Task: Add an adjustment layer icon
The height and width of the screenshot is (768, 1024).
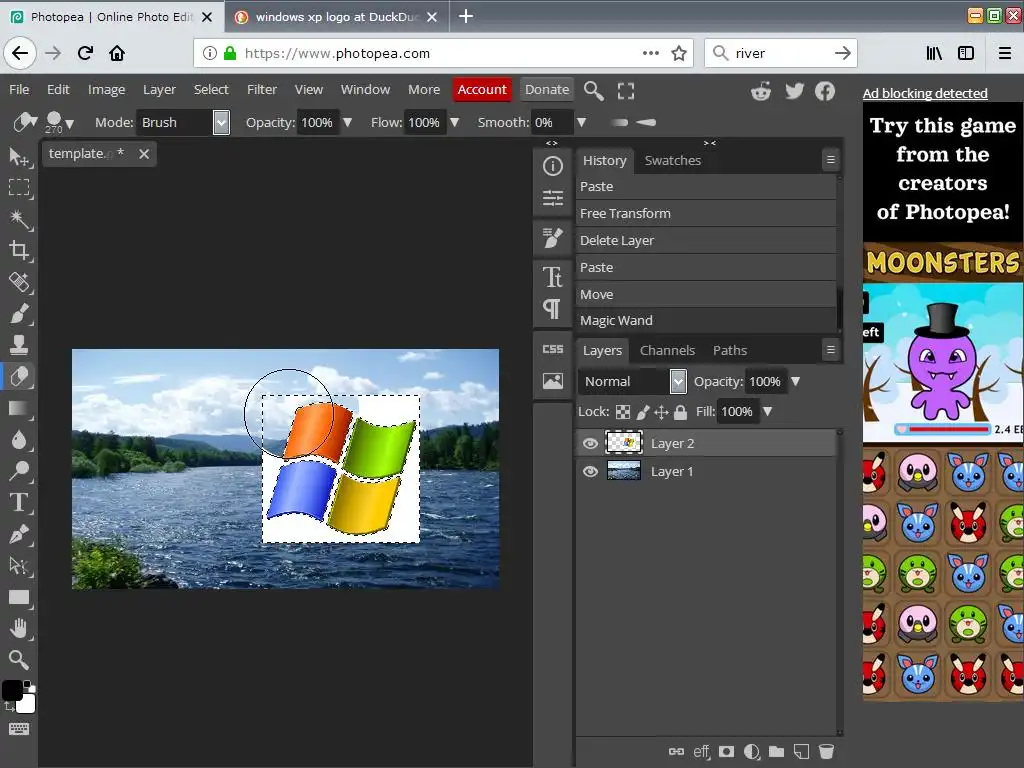Action: [752, 752]
